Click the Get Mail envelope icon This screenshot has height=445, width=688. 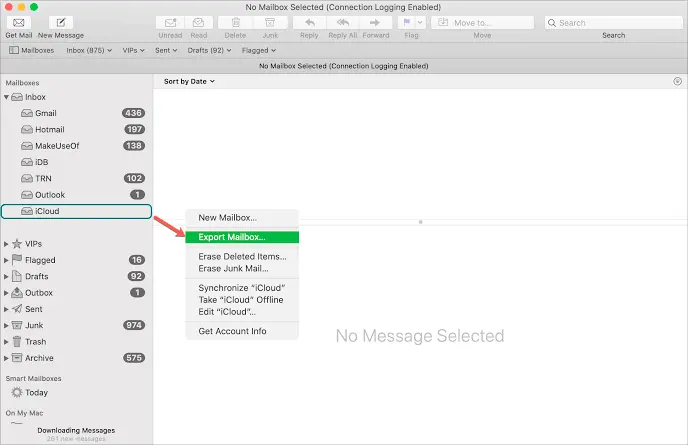(x=18, y=22)
